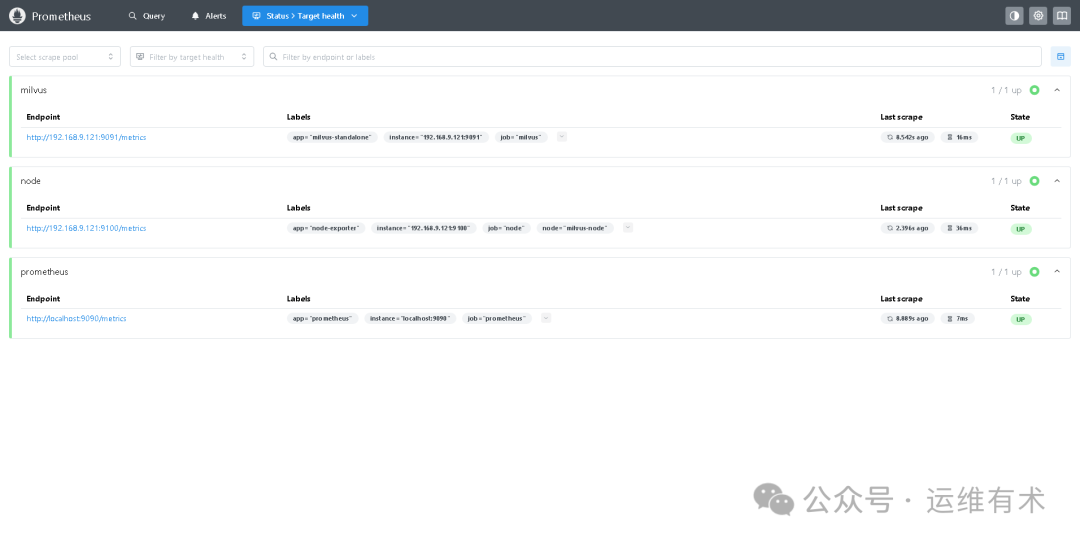Open the 192.168.9.121:9091 metrics endpoint link
The height and width of the screenshot is (543, 1080).
(86, 137)
